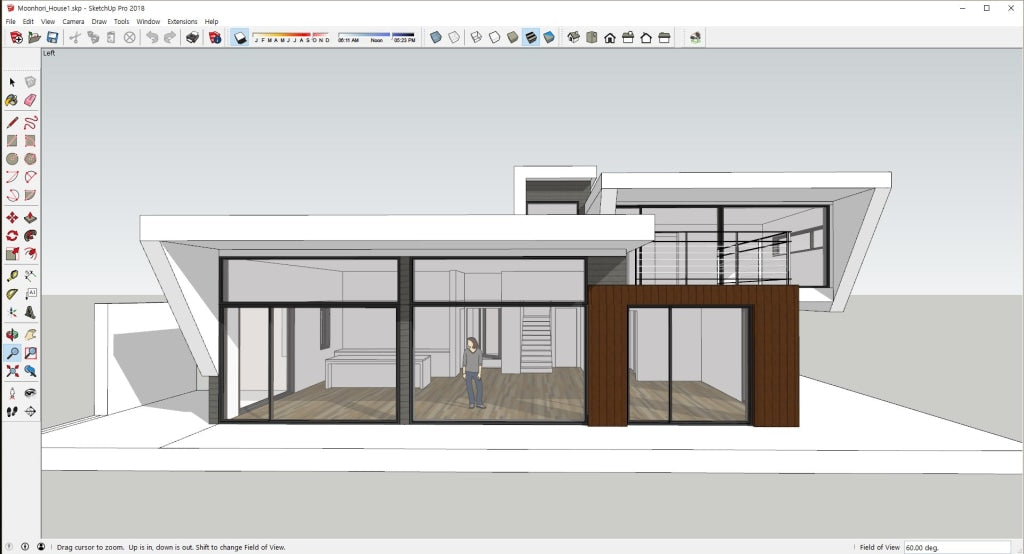Image resolution: width=1024 pixels, height=554 pixels.
Task: Activate the Move tool
Action: pos(12,218)
